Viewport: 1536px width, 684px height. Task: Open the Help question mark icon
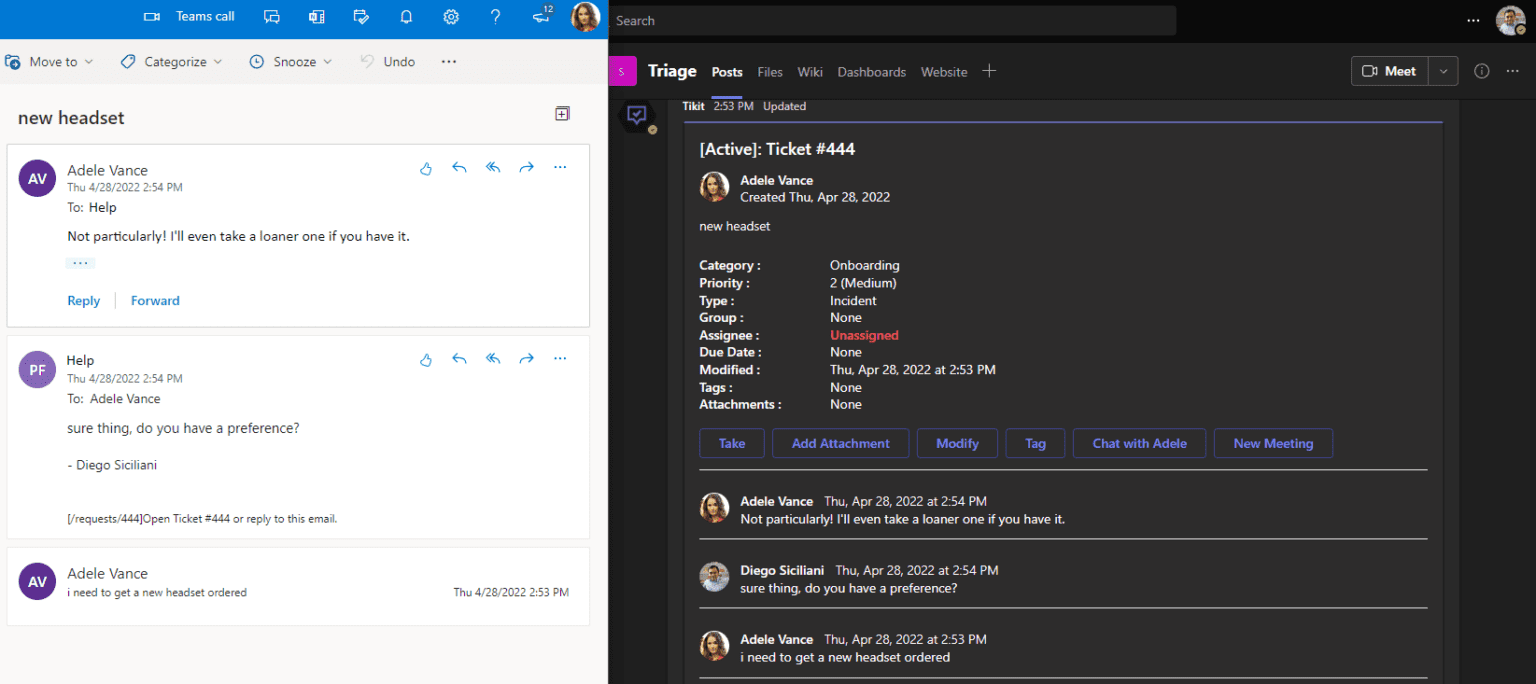pyautogui.click(x=494, y=17)
